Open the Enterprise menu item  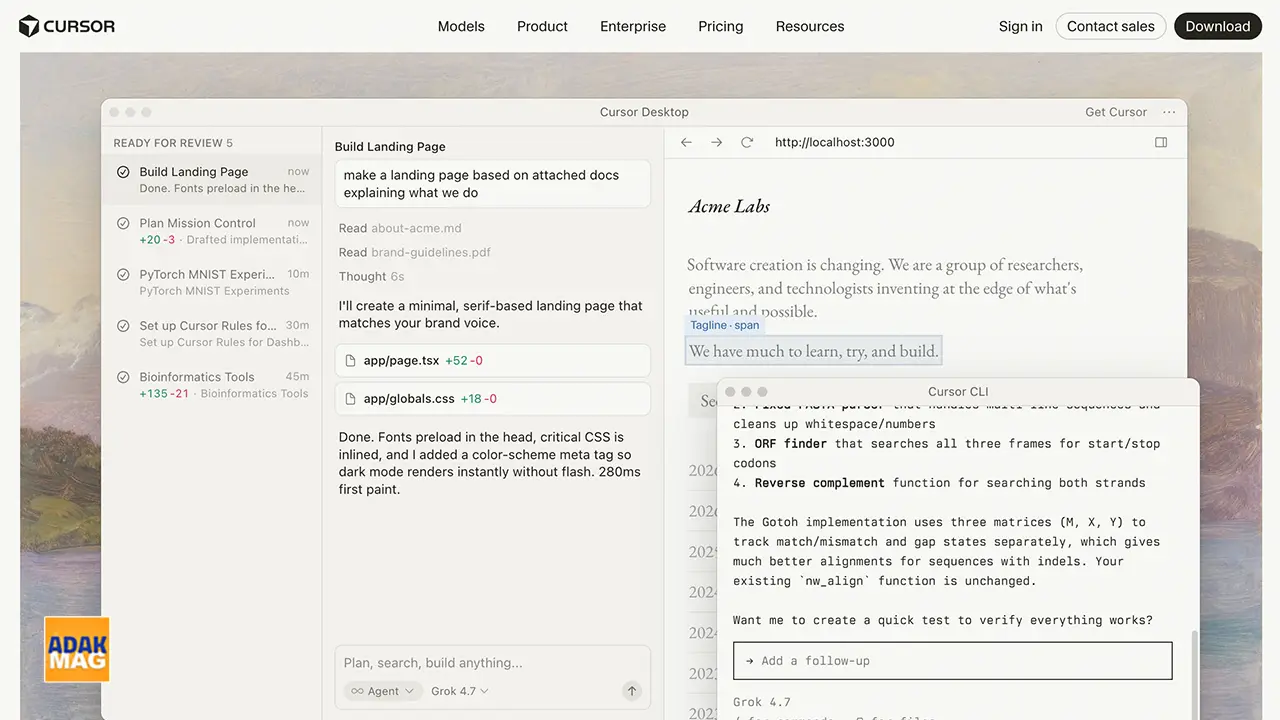tap(633, 26)
